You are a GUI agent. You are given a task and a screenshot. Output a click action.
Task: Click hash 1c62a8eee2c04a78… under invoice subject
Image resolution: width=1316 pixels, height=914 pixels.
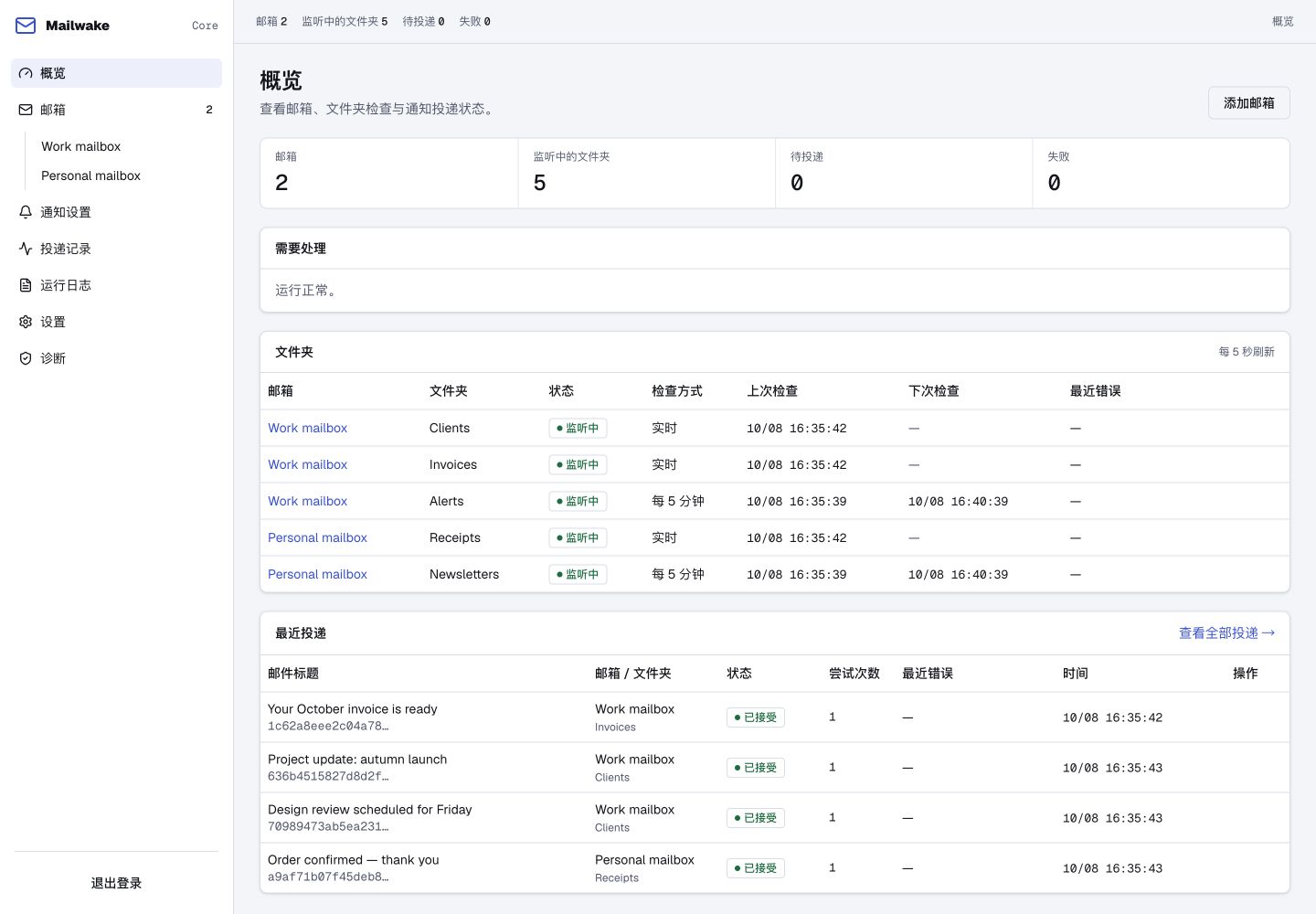(328, 727)
